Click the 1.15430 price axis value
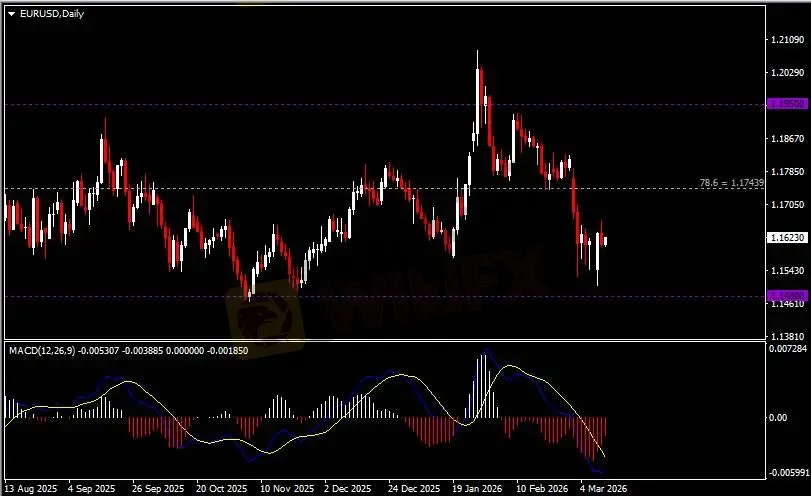 coord(787,270)
